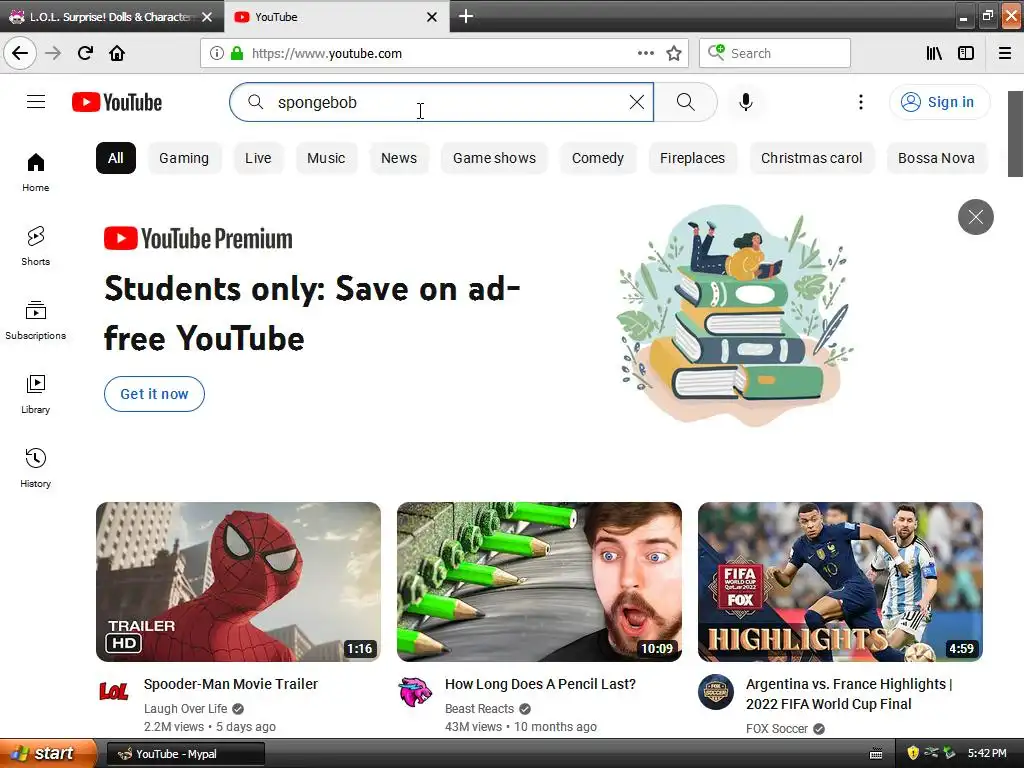Dismiss the YouTube Premium banner
Viewport: 1024px width, 768px height.
[976, 217]
